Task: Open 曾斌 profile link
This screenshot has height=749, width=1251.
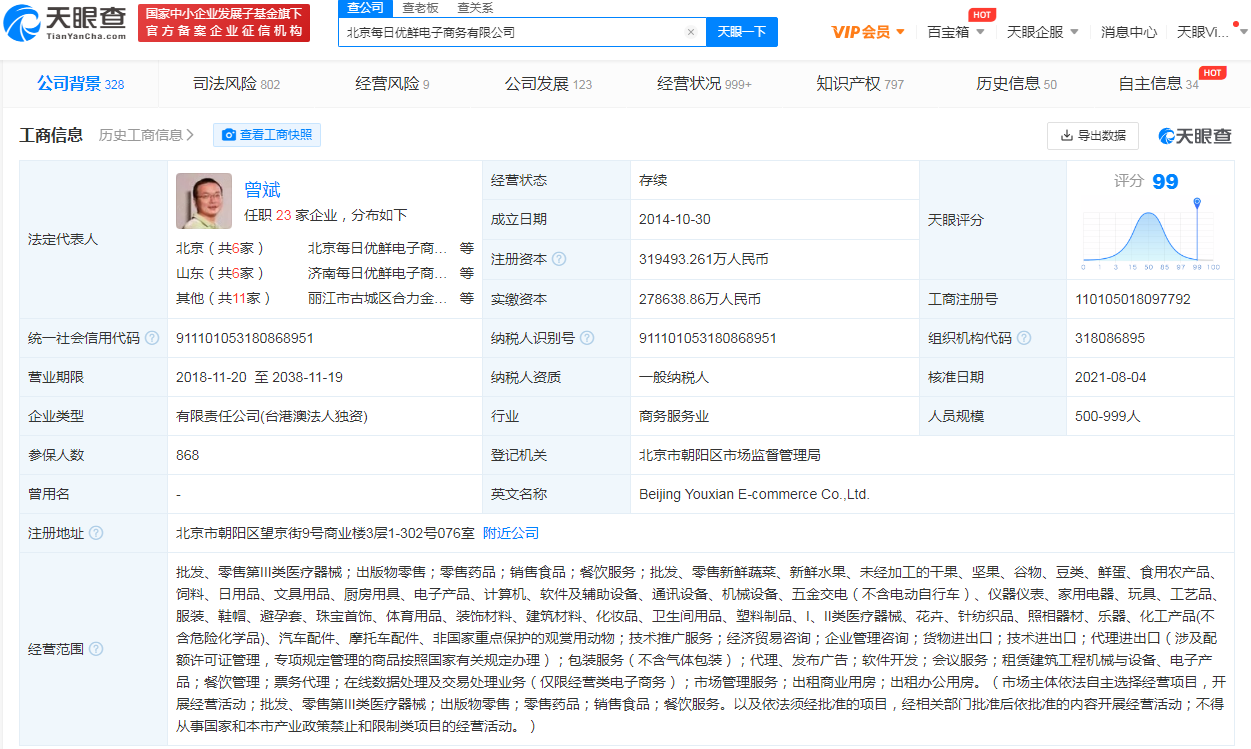Action: 262,190
